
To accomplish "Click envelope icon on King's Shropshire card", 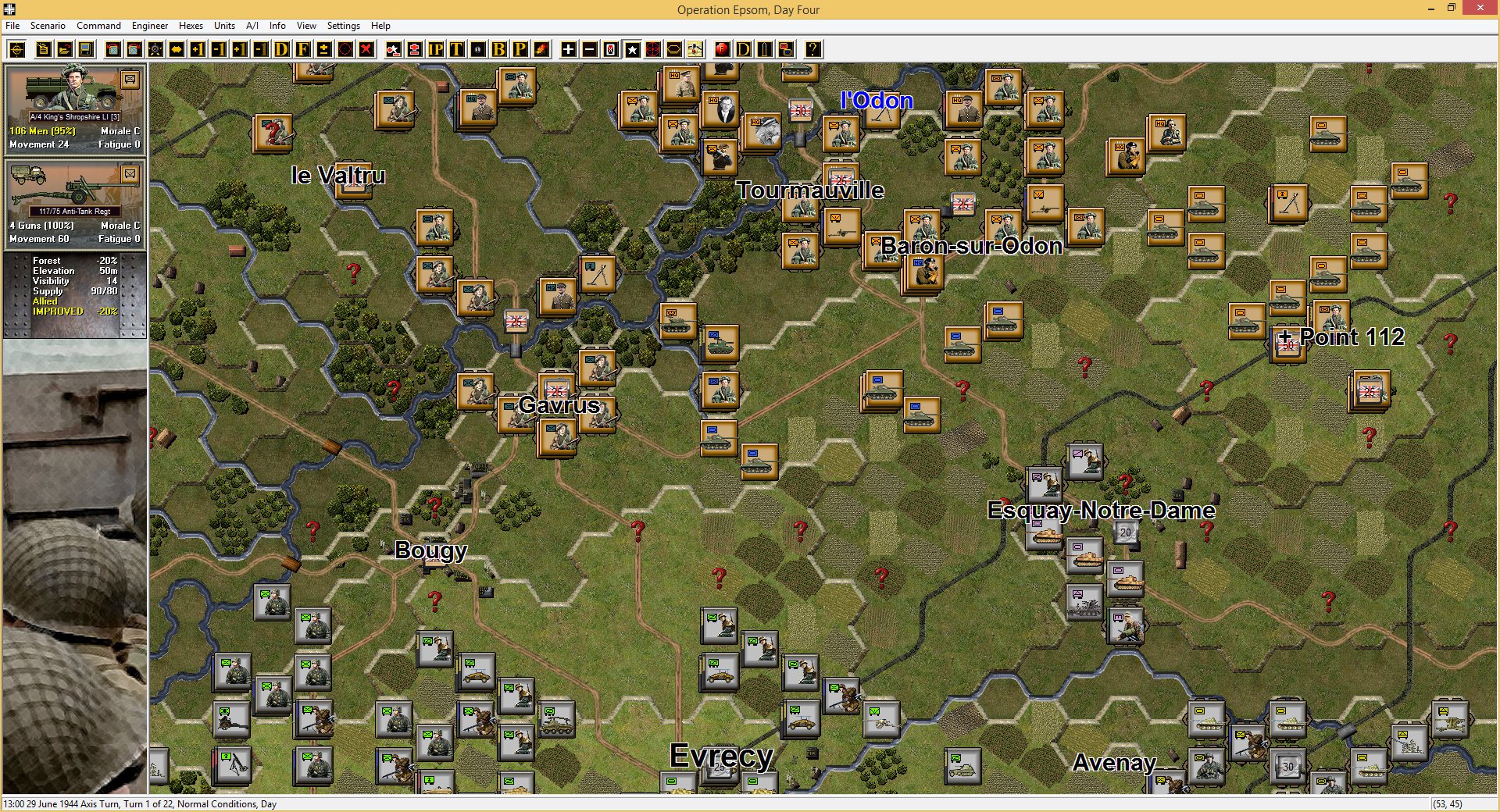I will (130, 79).
